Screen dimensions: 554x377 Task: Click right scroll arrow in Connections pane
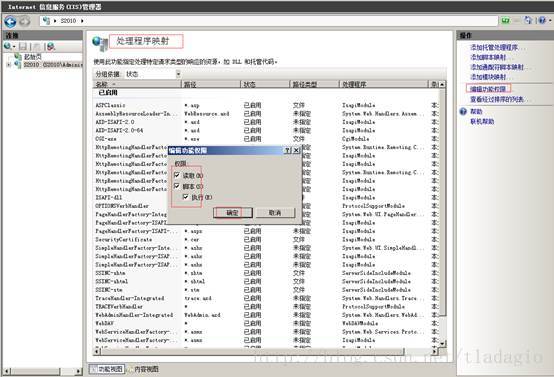pyautogui.click(x=78, y=371)
